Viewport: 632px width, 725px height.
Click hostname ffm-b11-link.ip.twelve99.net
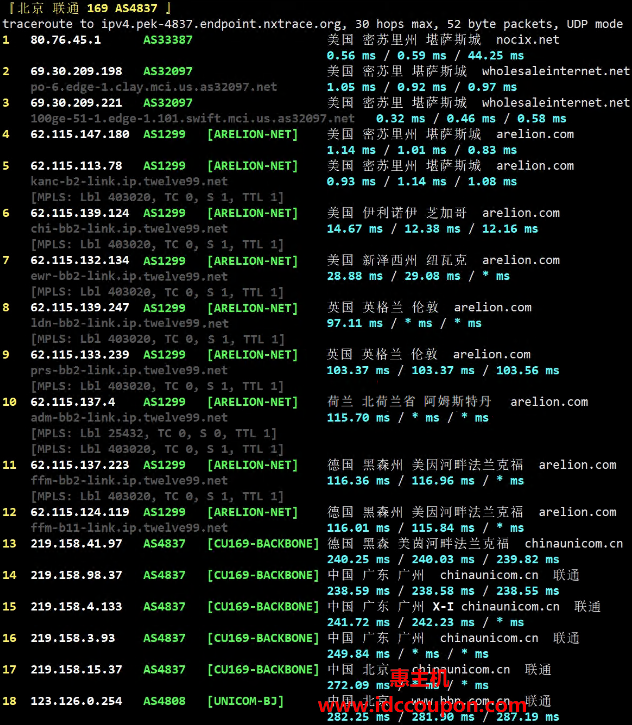pyautogui.click(x=129, y=527)
